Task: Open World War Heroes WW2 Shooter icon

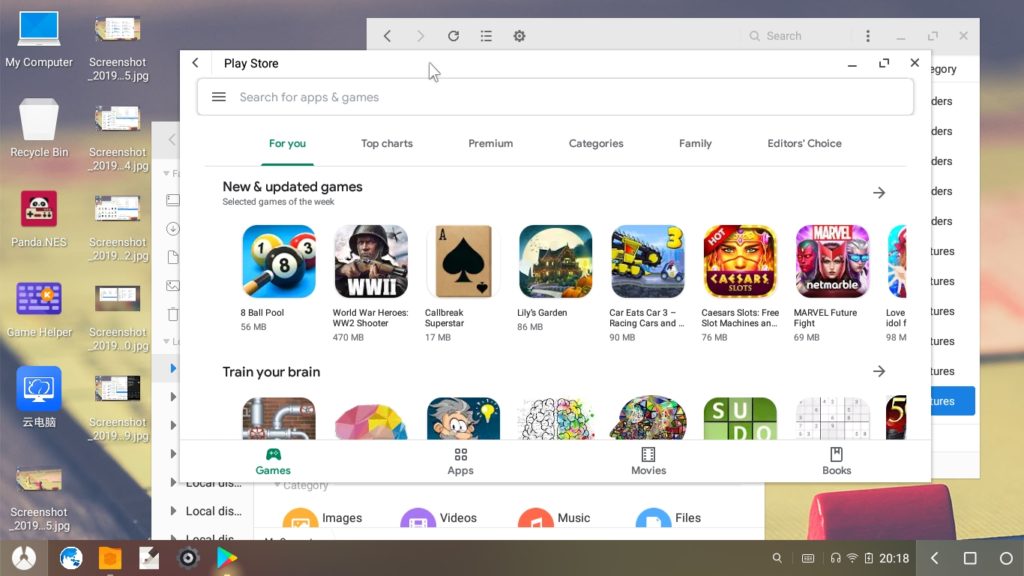Action: pyautogui.click(x=371, y=261)
